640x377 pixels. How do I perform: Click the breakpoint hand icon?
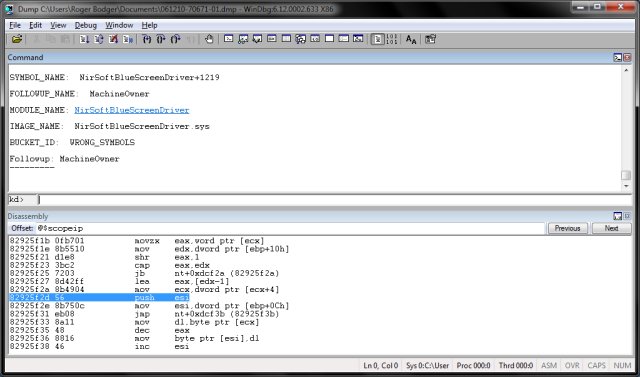click(209, 39)
